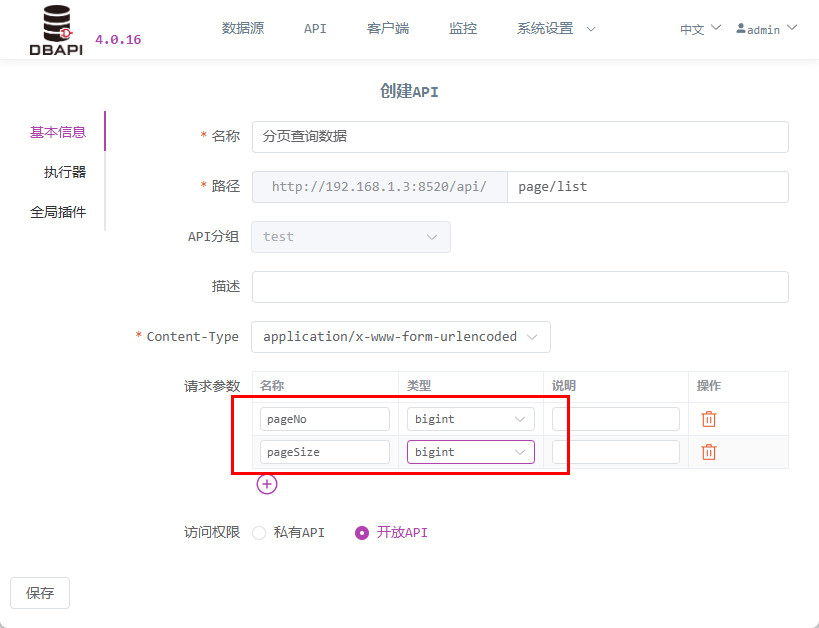Viewport: 819px width, 628px height.
Task: Open the API分组 test dropdown
Action: 350,237
